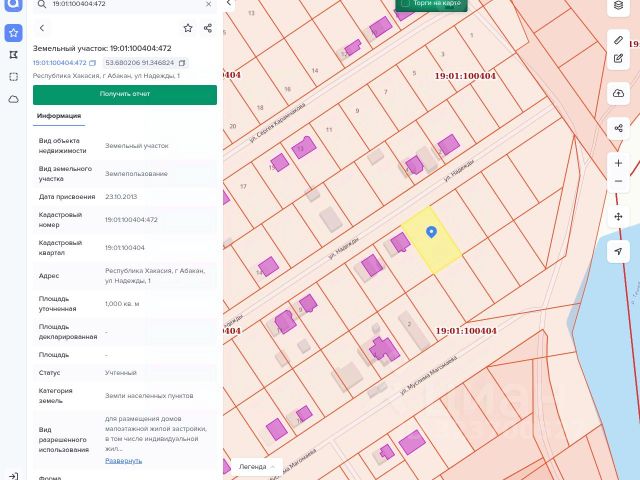Click the status value Учтенный
The image size is (640, 480).
(x=120, y=373)
